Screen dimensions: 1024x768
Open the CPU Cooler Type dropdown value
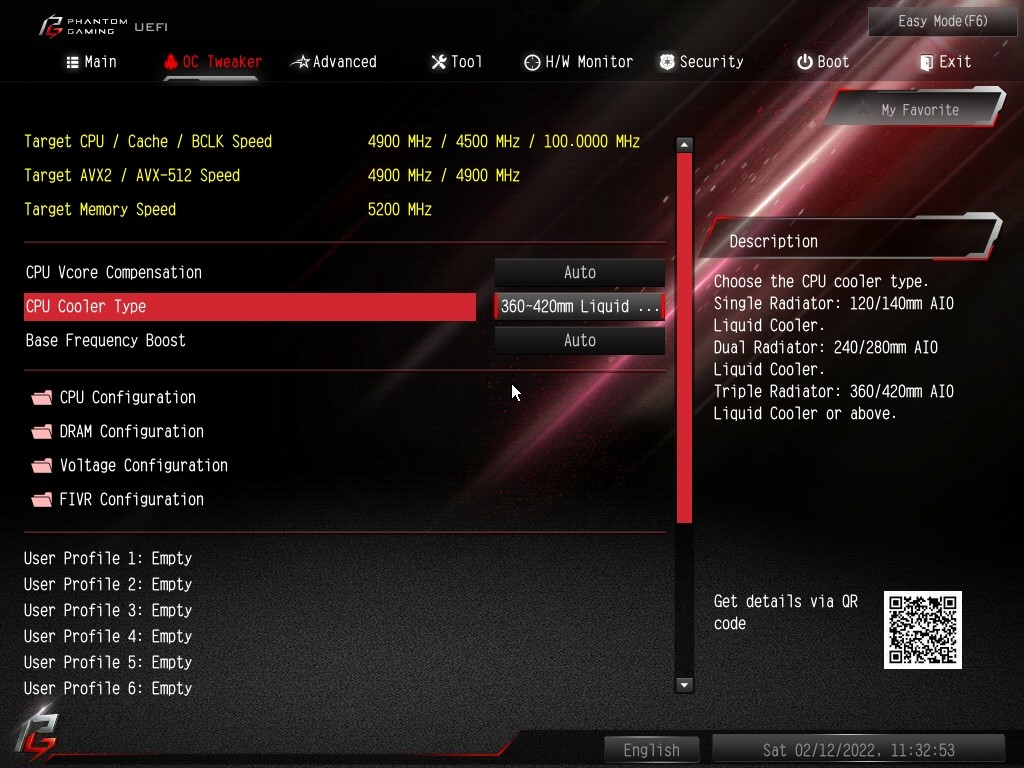(579, 306)
